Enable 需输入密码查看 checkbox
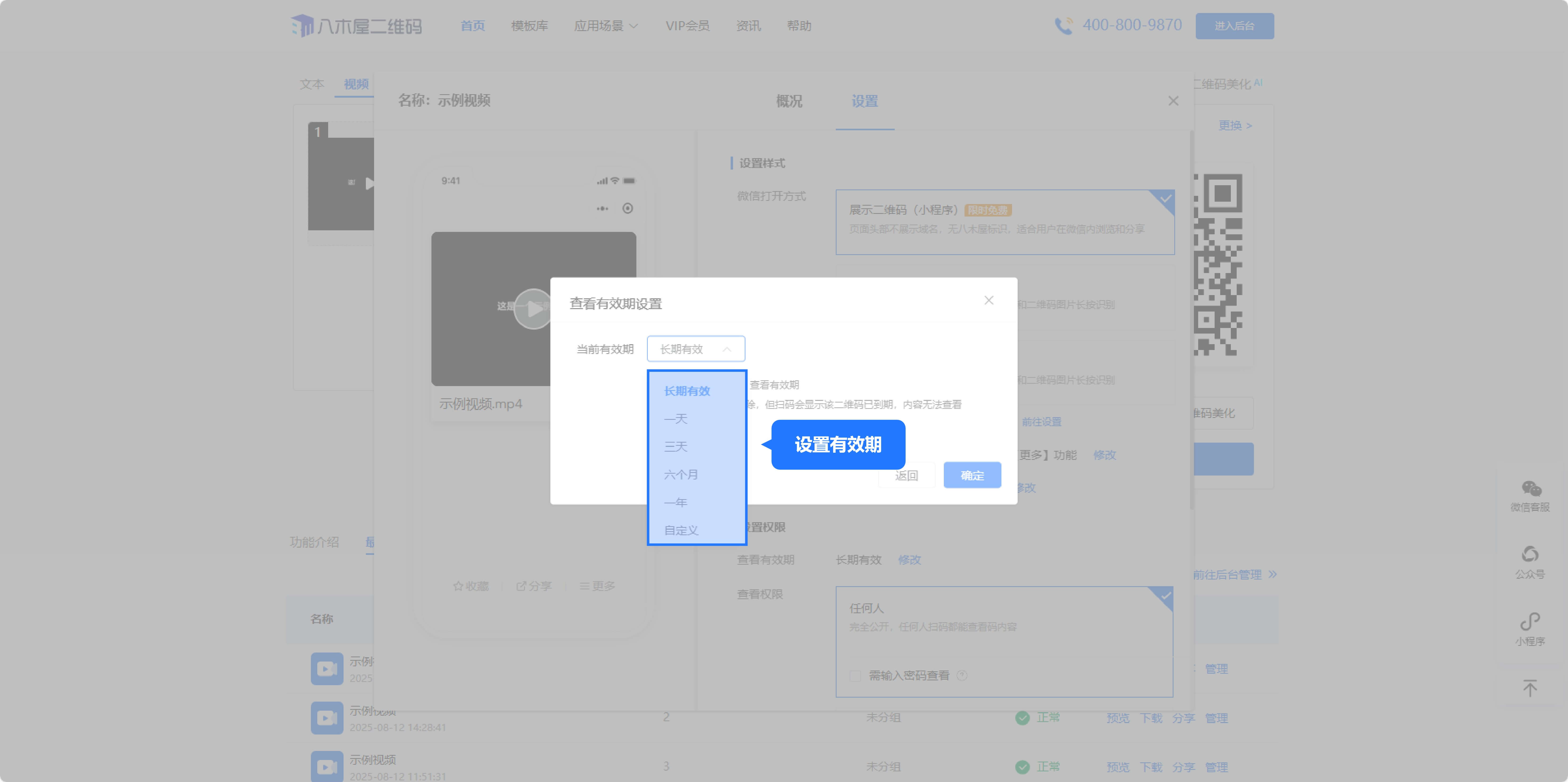 click(855, 676)
